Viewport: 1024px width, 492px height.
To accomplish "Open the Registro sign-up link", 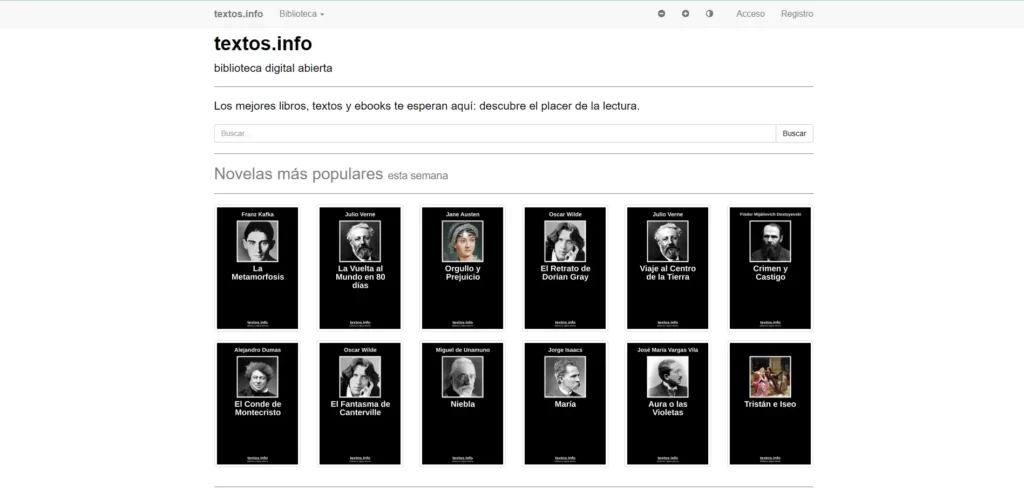I will 796,14.
